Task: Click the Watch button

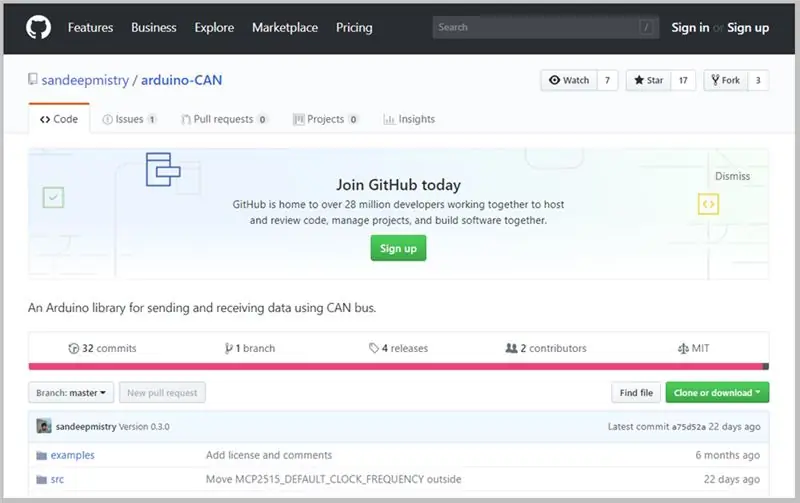Action: pyautogui.click(x=569, y=80)
